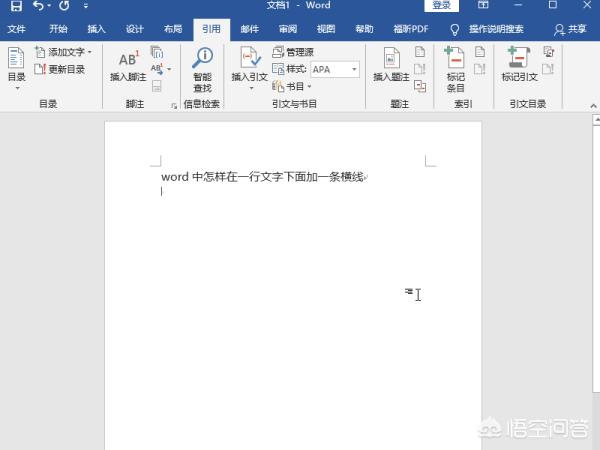Switch to the Insert (插入) tab
Screen dimensions: 600x450
pos(96,30)
